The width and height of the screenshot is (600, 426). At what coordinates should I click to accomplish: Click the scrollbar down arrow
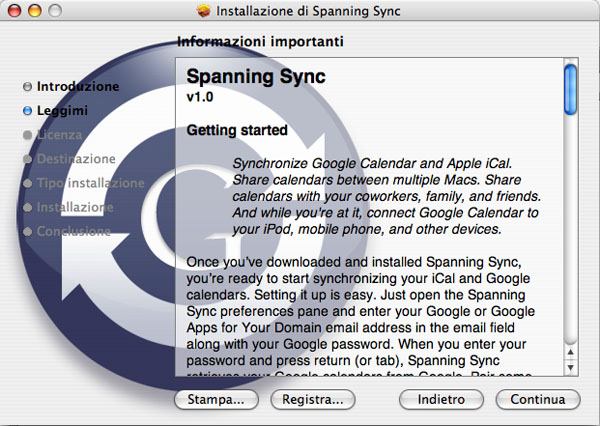tap(571, 367)
